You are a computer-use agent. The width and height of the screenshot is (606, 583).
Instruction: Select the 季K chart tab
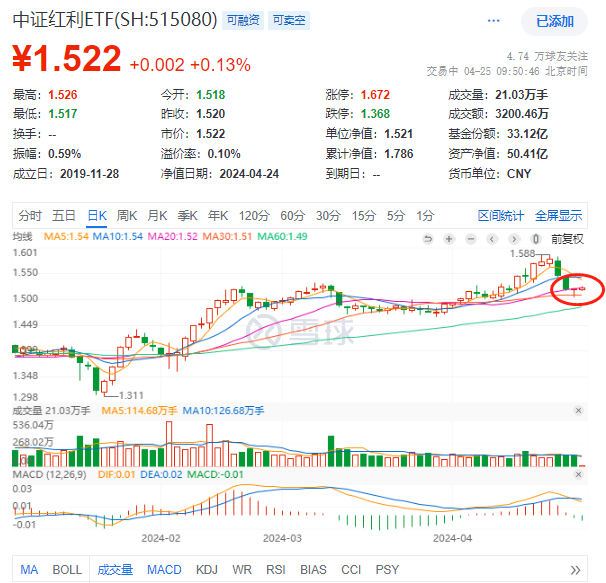pyautogui.click(x=187, y=215)
